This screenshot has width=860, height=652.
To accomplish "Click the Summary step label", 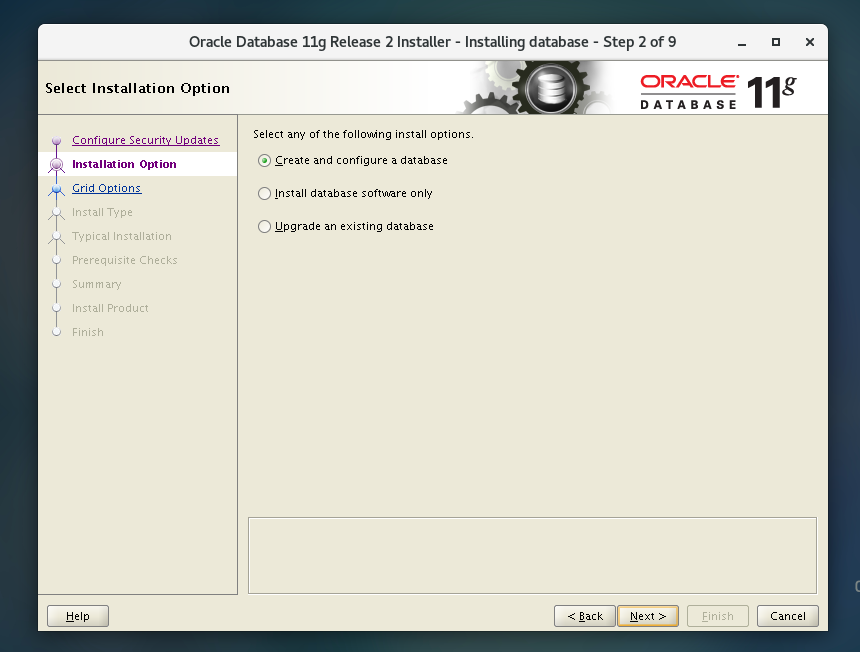I will point(97,284).
